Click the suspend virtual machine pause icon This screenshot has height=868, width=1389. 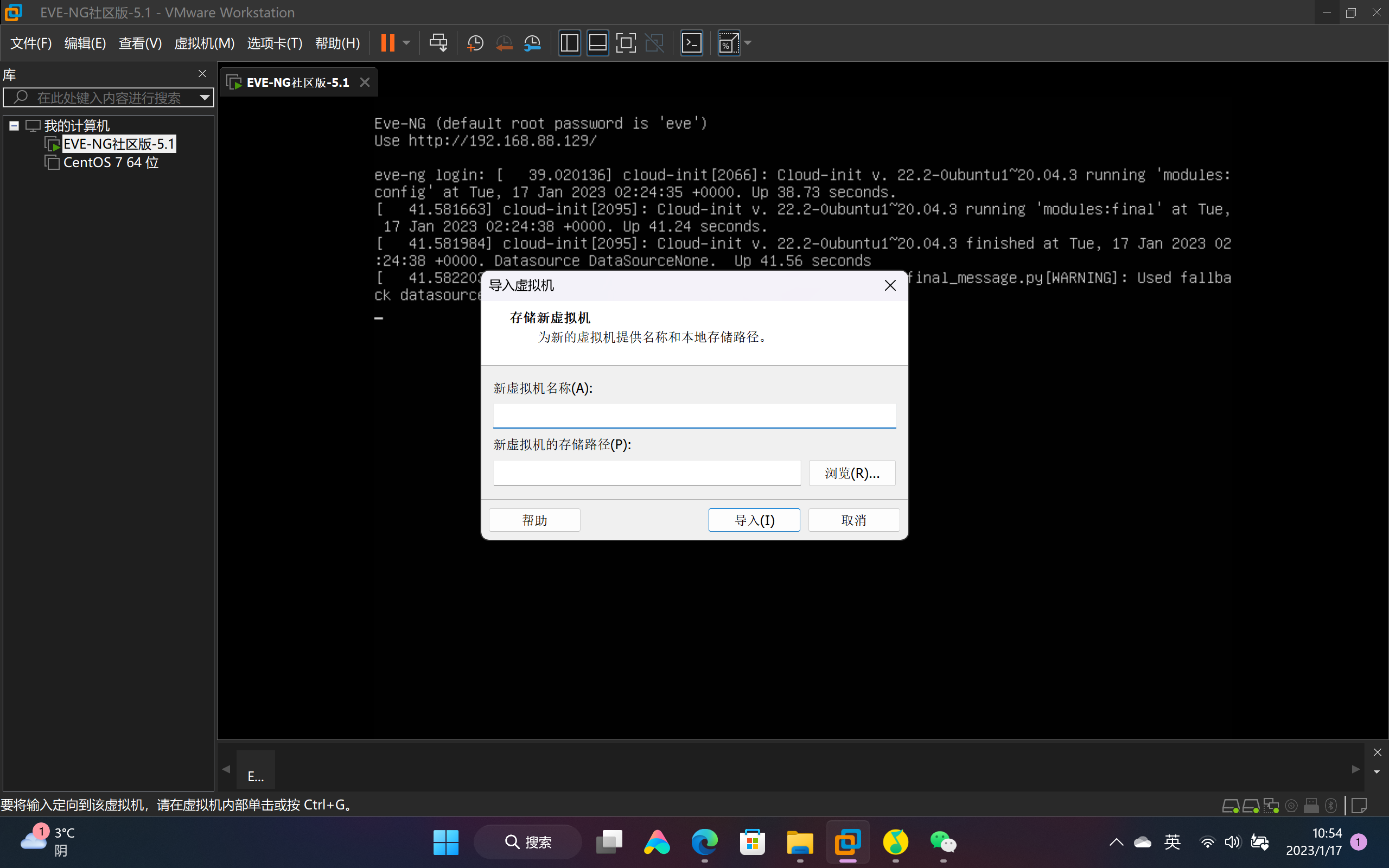(x=387, y=43)
